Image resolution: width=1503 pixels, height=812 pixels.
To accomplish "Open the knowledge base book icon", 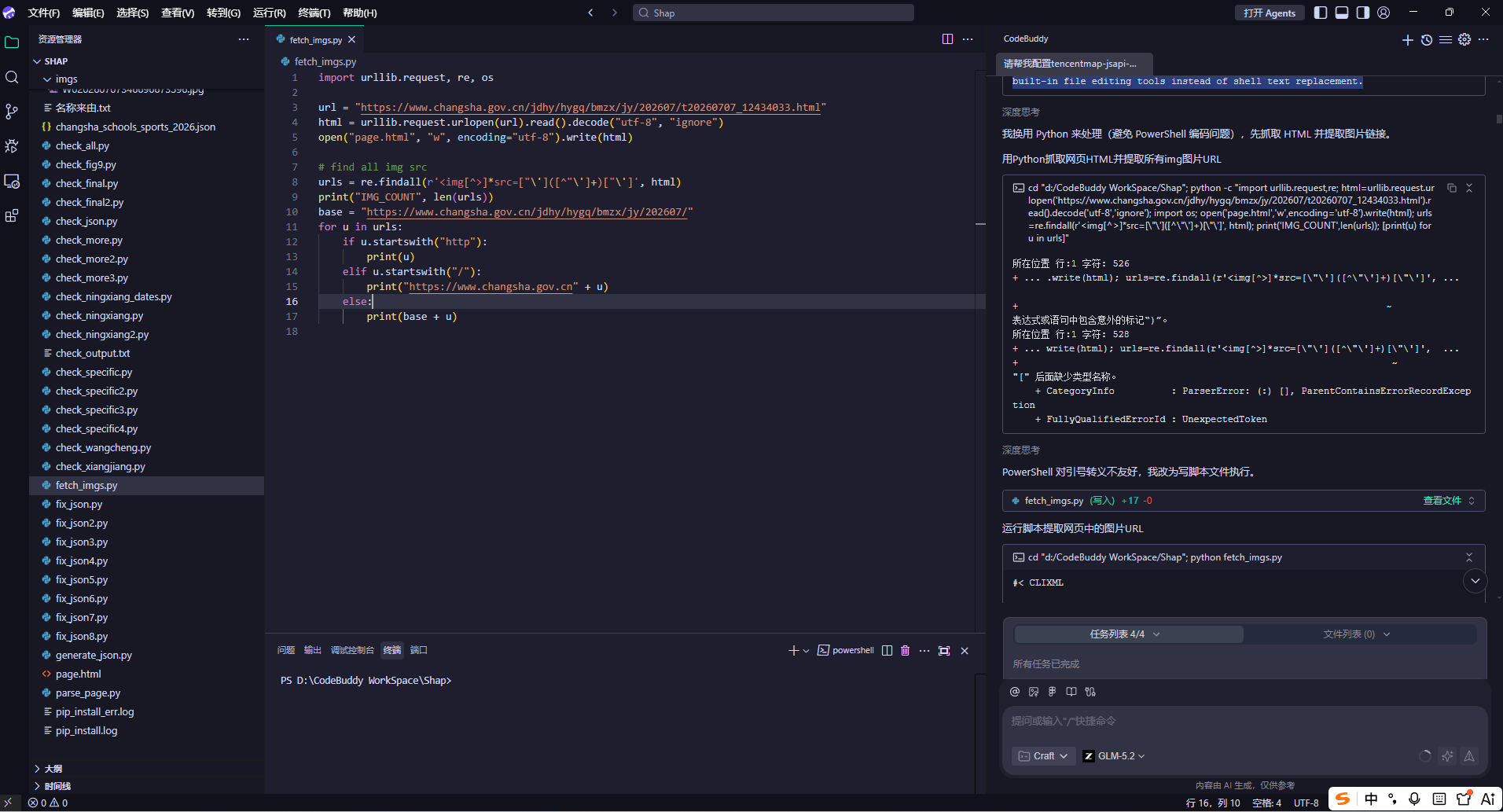I will click(1071, 692).
